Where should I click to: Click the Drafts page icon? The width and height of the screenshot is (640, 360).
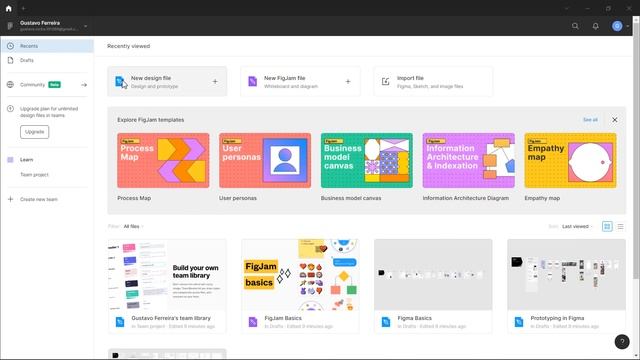[11, 60]
